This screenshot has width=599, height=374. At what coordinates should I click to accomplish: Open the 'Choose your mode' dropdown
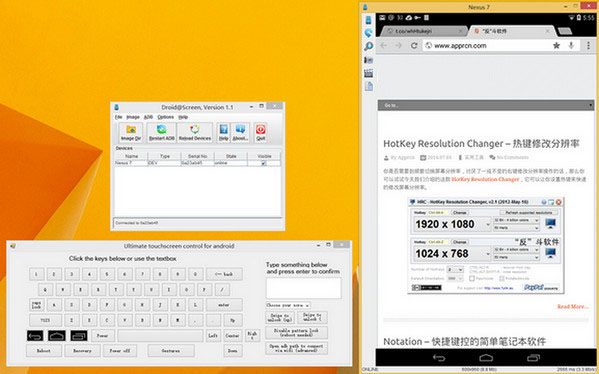tap(288, 305)
